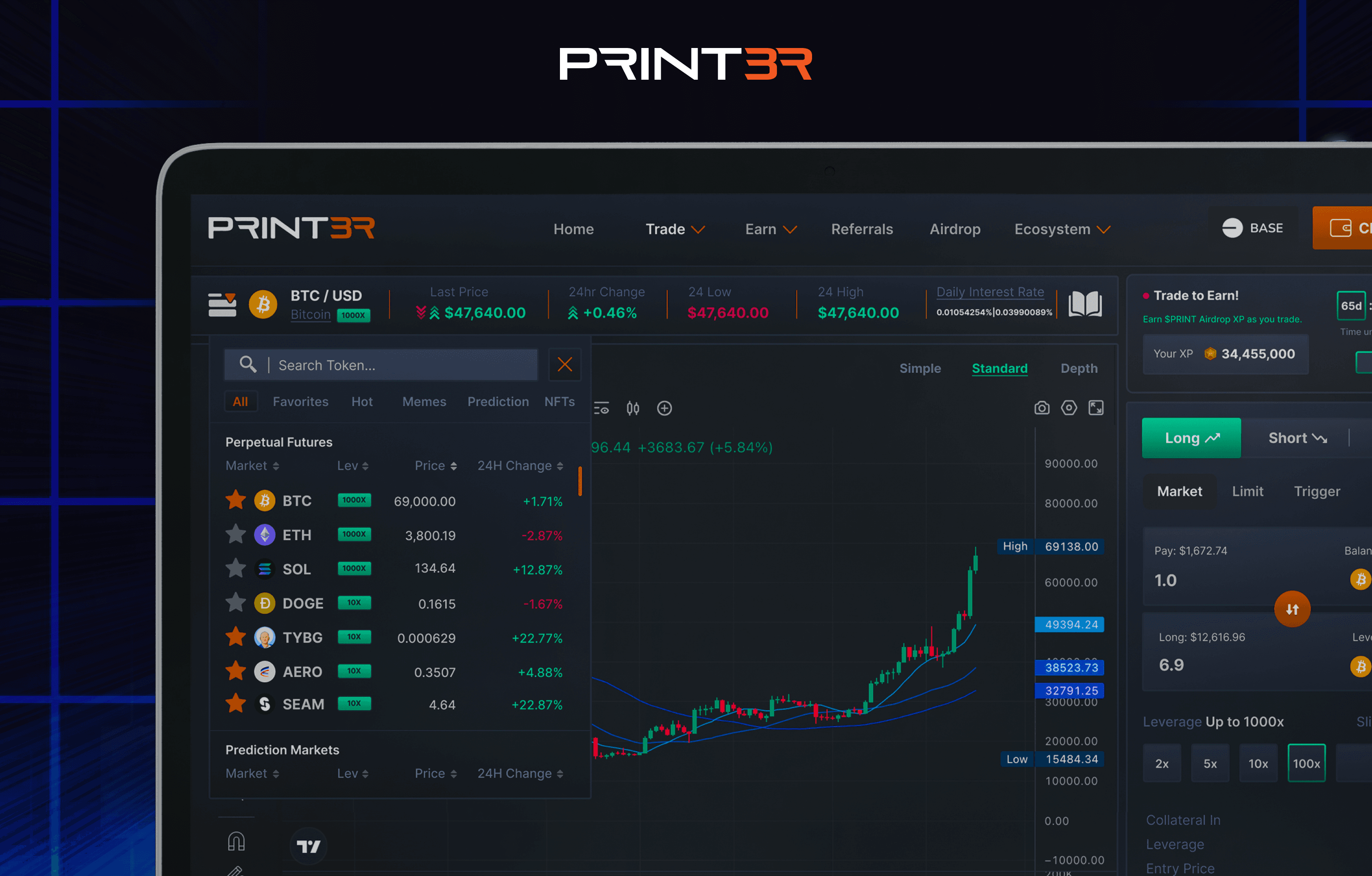The image size is (1372, 876).
Task: Set leverage to 2x
Action: [x=1162, y=763]
